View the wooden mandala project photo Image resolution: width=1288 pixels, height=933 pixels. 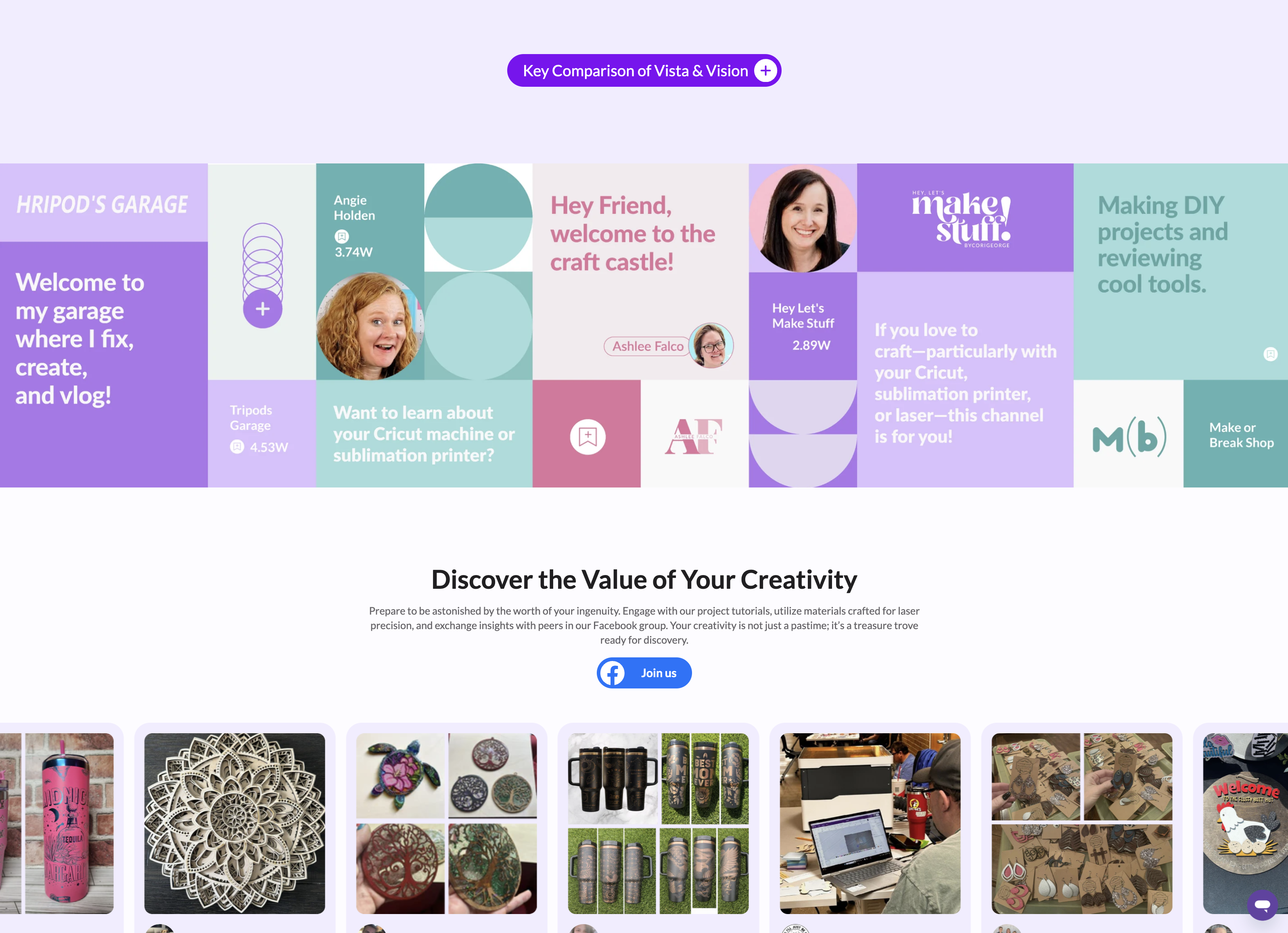coord(234,823)
